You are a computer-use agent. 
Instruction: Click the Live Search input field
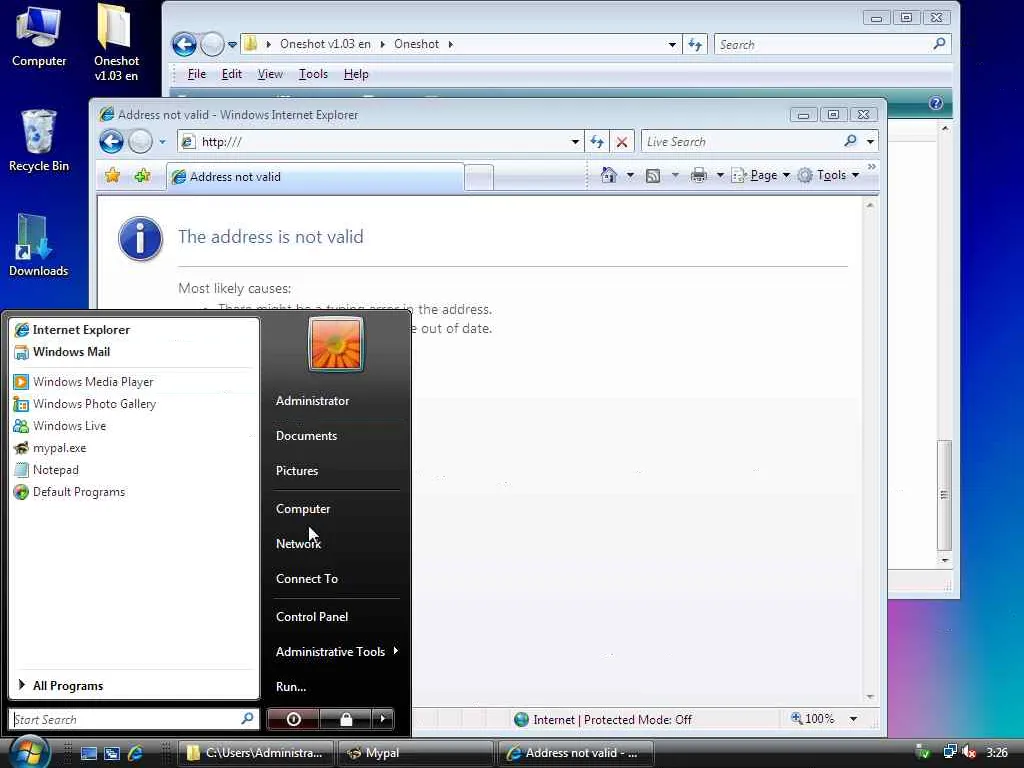coord(741,142)
